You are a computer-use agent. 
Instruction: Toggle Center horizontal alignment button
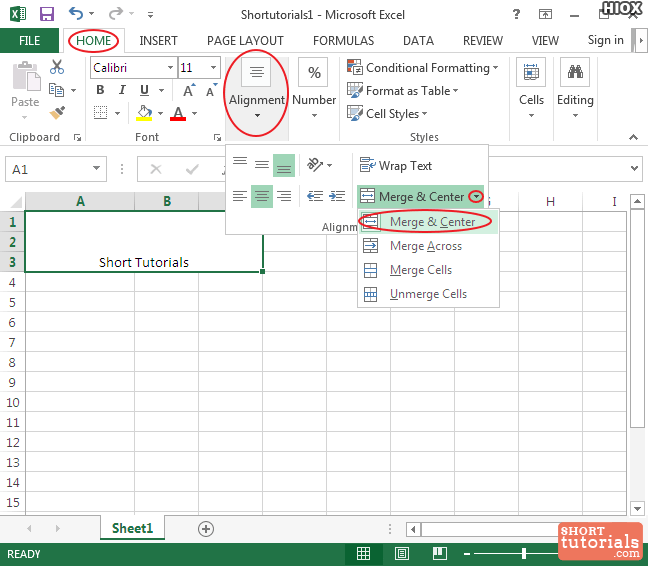click(x=262, y=196)
